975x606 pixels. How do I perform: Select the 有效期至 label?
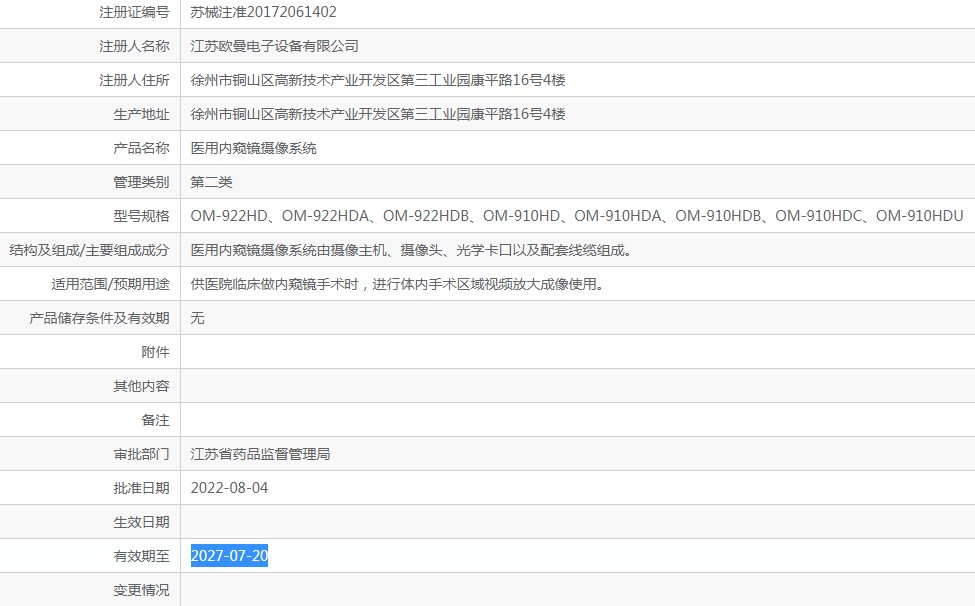[x=141, y=556]
